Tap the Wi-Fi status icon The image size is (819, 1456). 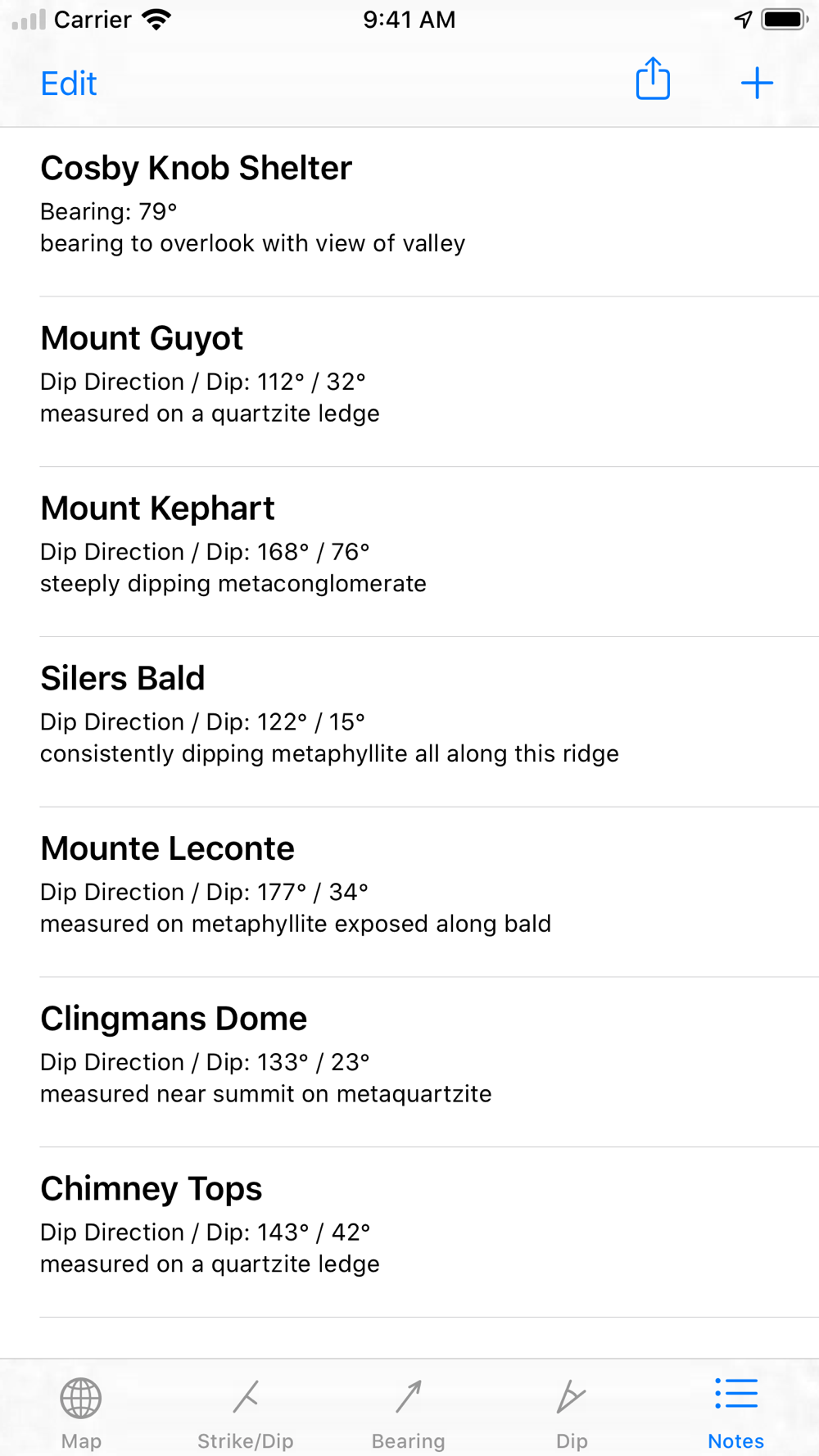coord(156,20)
